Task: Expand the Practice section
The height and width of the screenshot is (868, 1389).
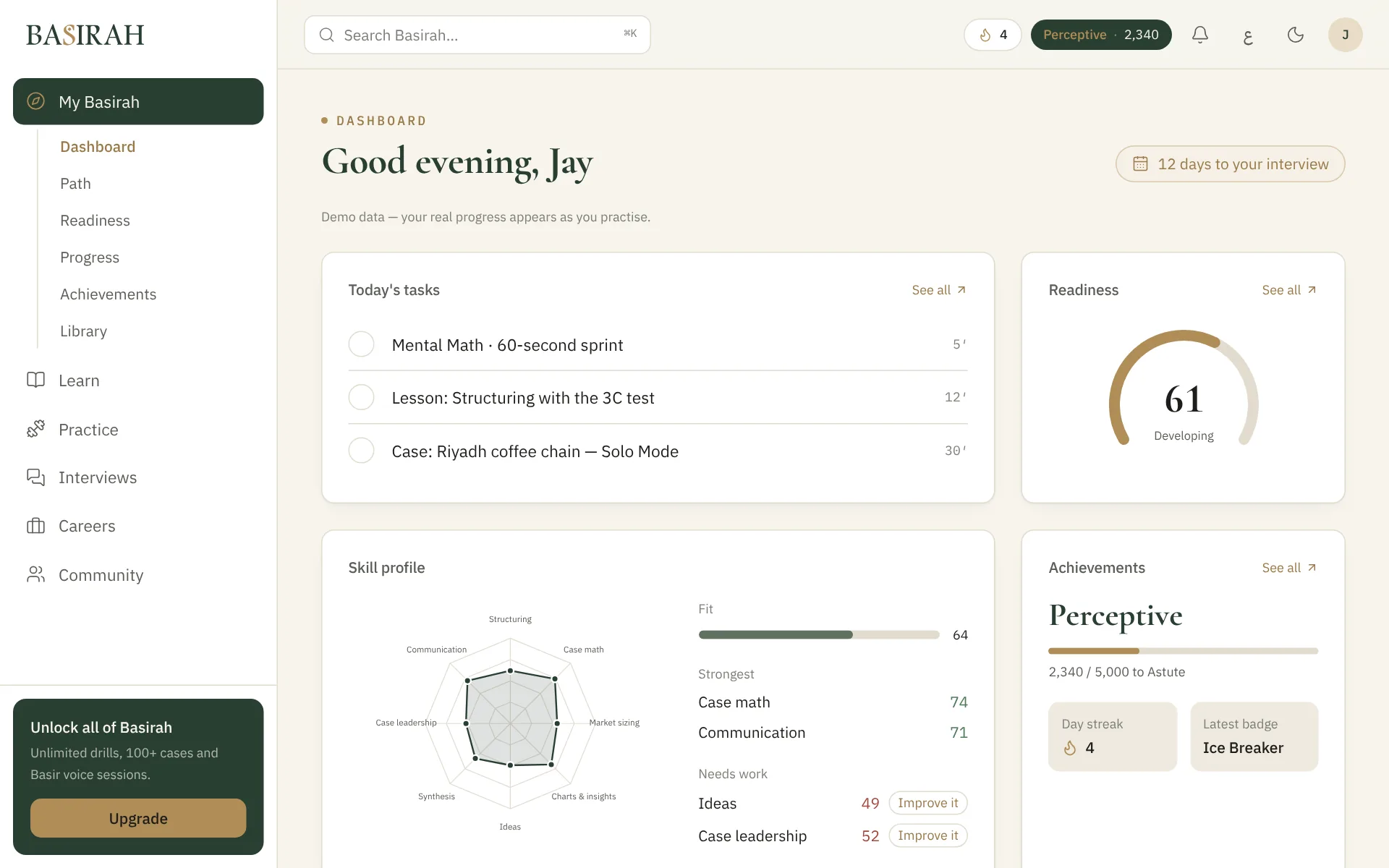Action: click(x=138, y=429)
